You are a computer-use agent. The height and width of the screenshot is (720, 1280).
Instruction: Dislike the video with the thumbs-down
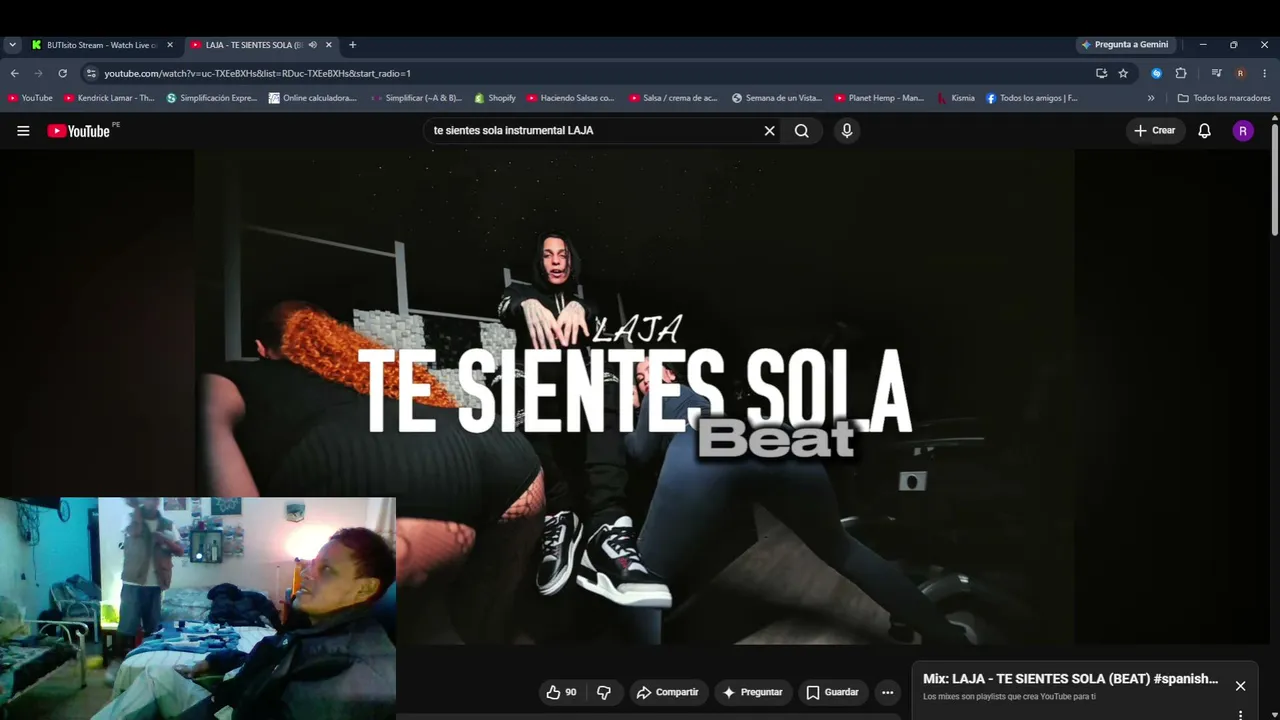(603, 692)
